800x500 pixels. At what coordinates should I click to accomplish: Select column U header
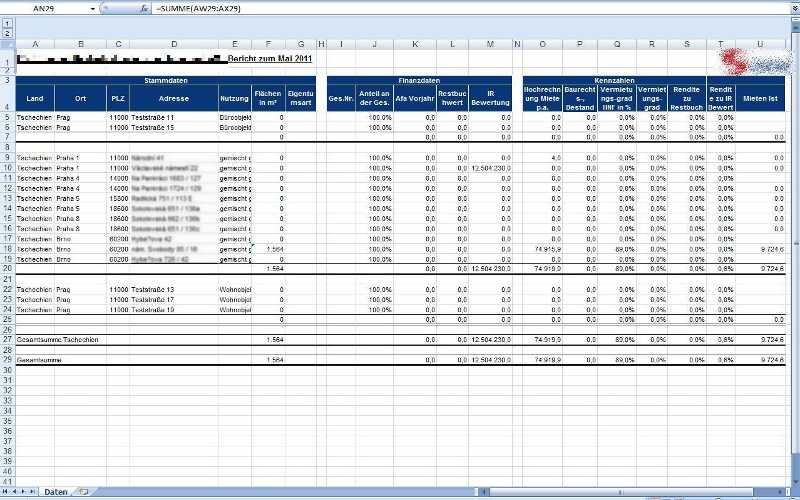point(760,44)
